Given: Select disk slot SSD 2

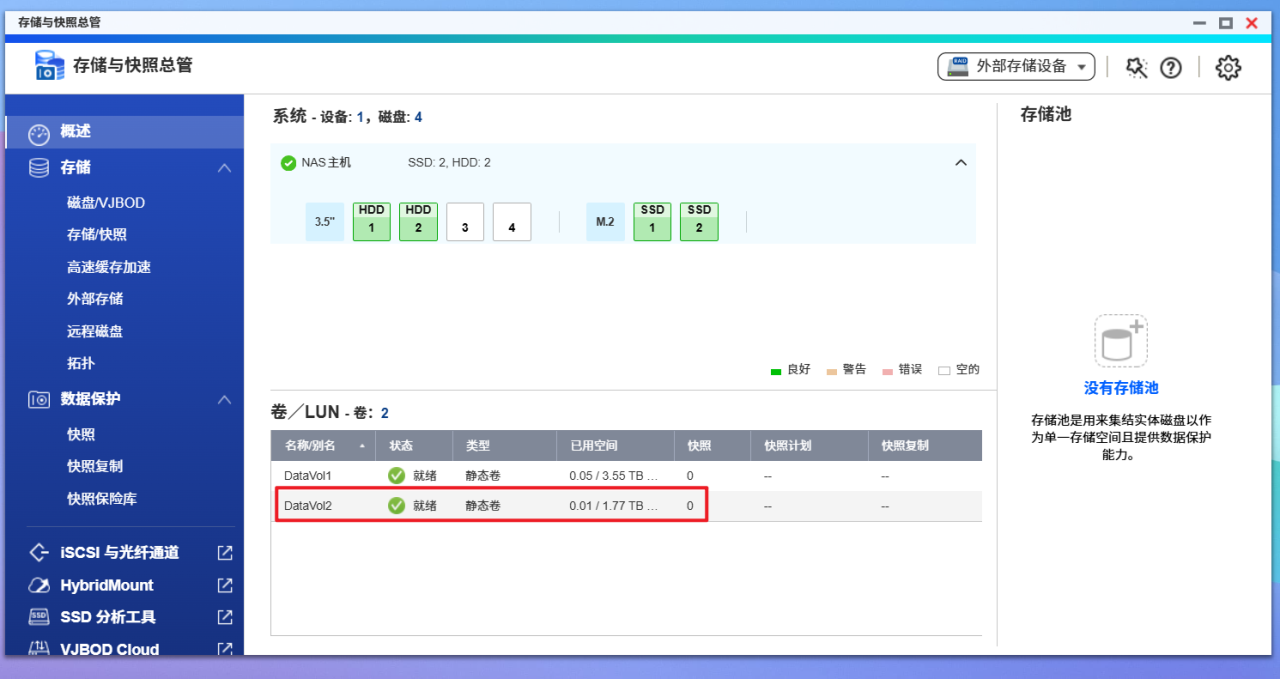Looking at the screenshot, I should click(699, 221).
